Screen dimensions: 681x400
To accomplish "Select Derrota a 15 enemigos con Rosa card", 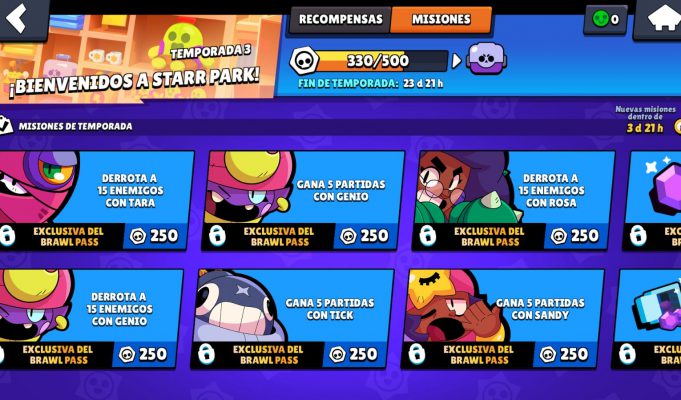I will [x=514, y=200].
